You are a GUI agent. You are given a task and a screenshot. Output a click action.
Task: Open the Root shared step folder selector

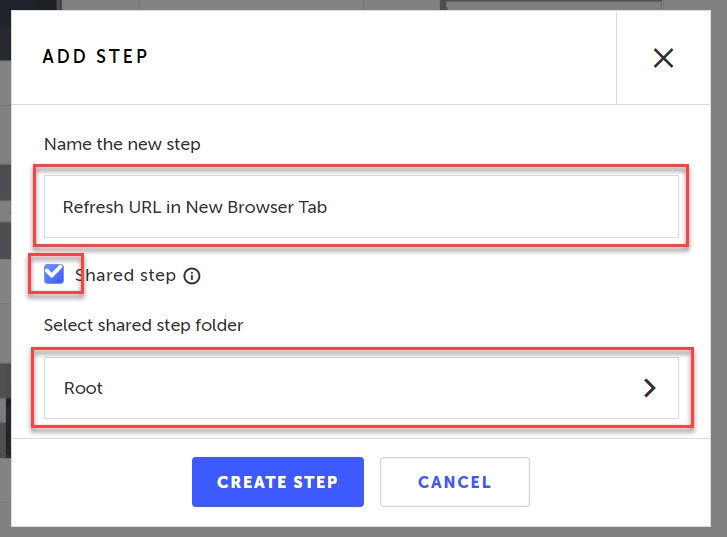click(x=360, y=388)
